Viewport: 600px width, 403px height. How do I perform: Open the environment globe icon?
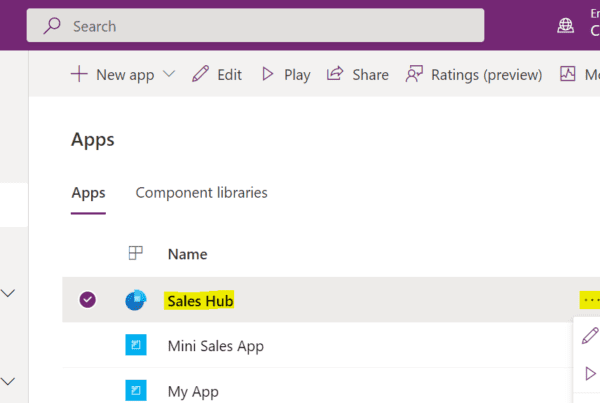pyautogui.click(x=566, y=26)
